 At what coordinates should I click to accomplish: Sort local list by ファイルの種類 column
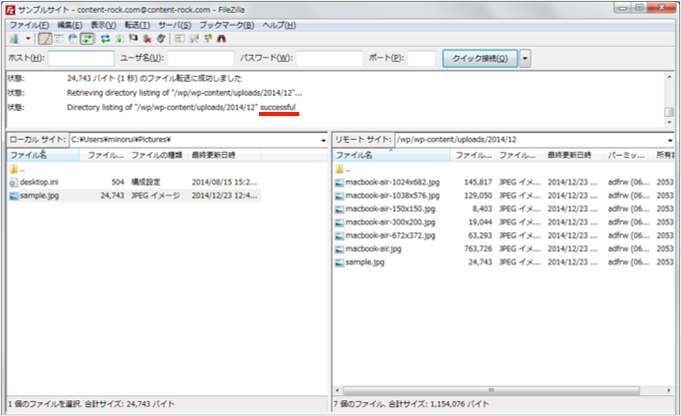click(x=157, y=155)
